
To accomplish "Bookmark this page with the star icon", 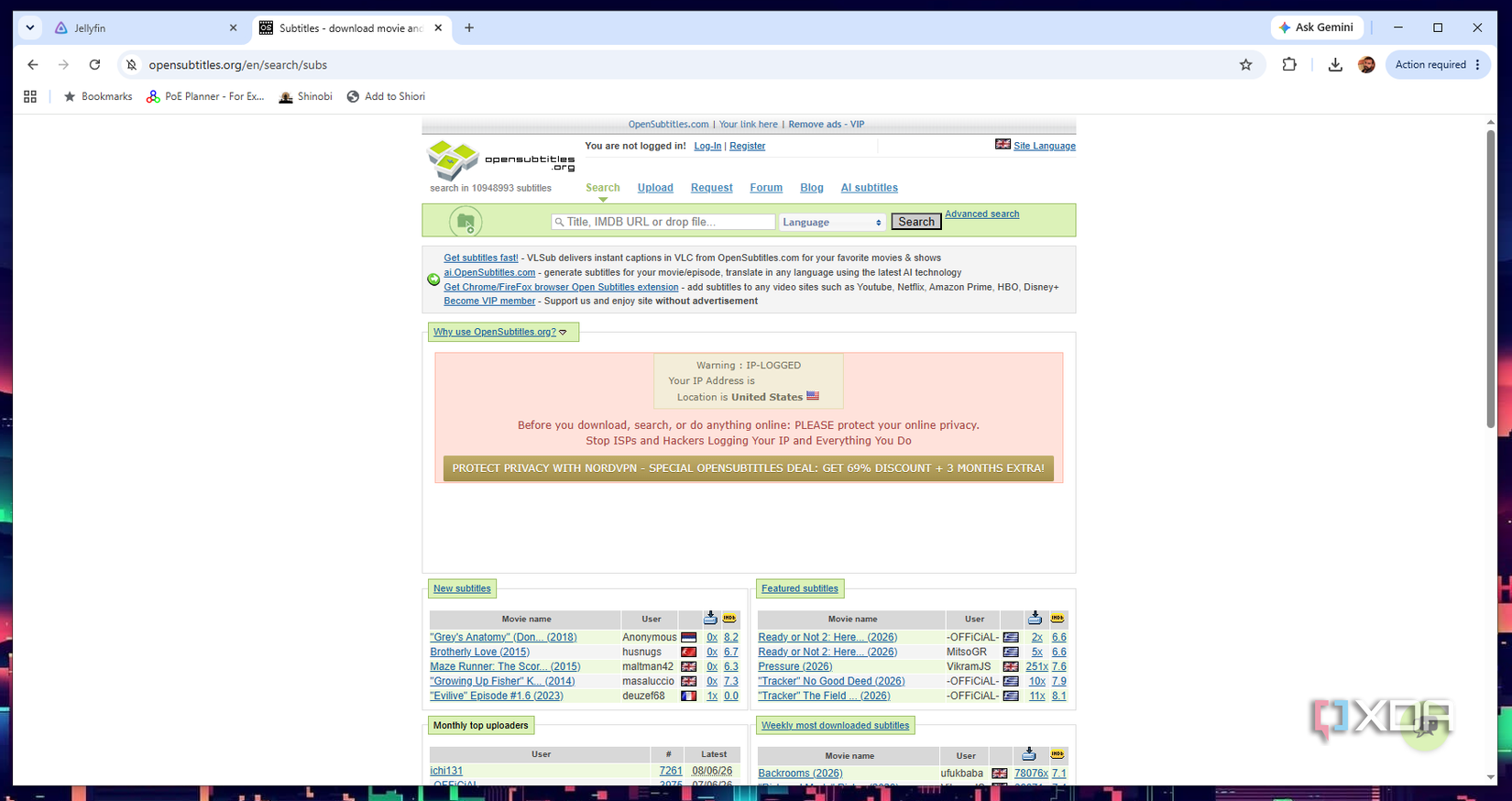I will (1245, 65).
